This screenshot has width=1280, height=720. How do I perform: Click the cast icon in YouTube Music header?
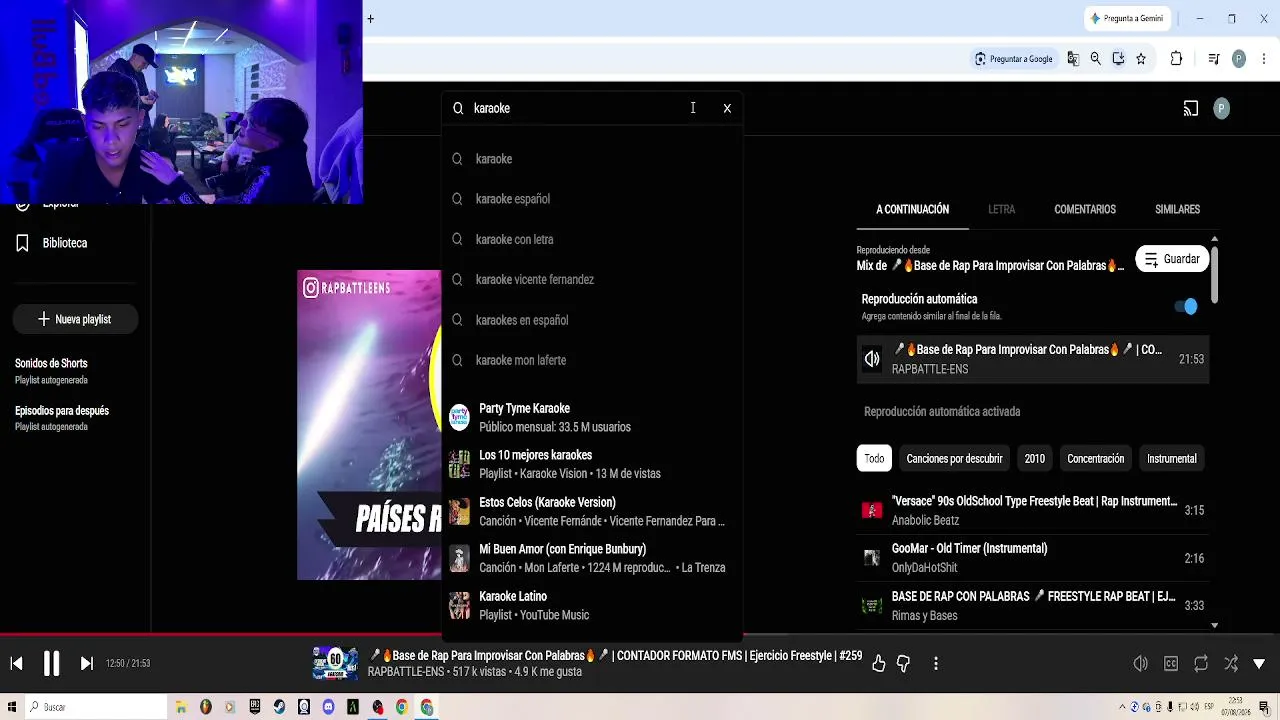pos(1190,109)
